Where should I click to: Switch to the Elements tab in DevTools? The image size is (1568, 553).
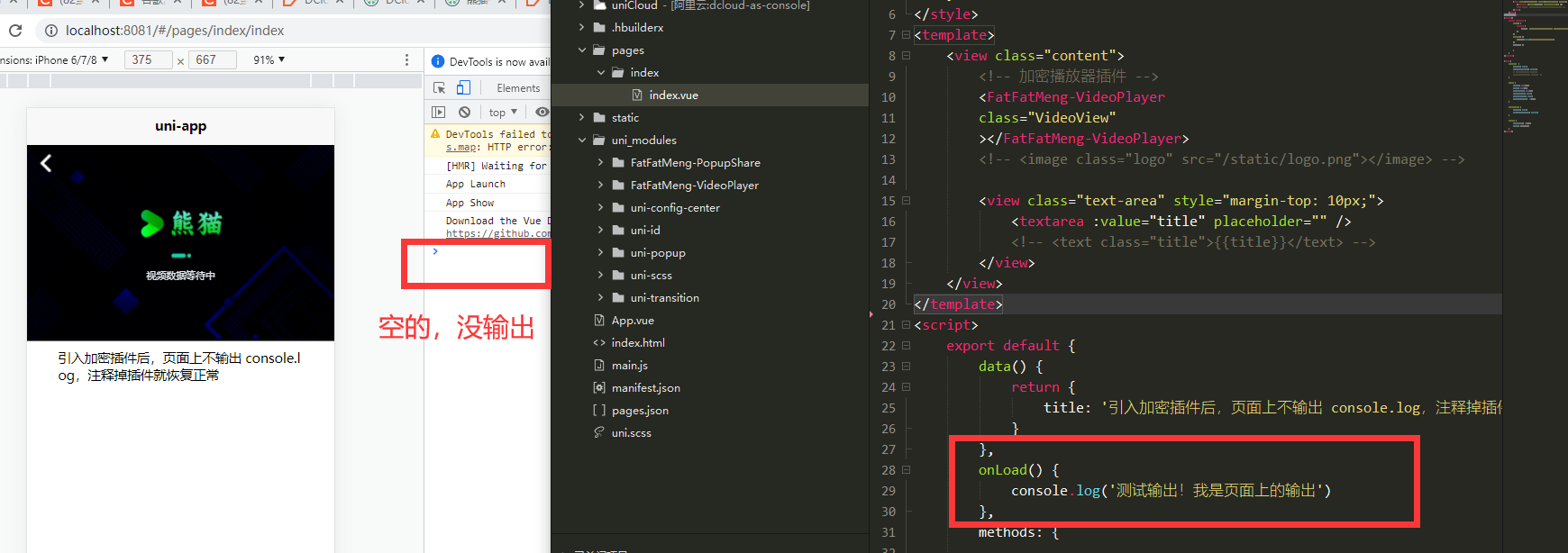click(x=518, y=87)
